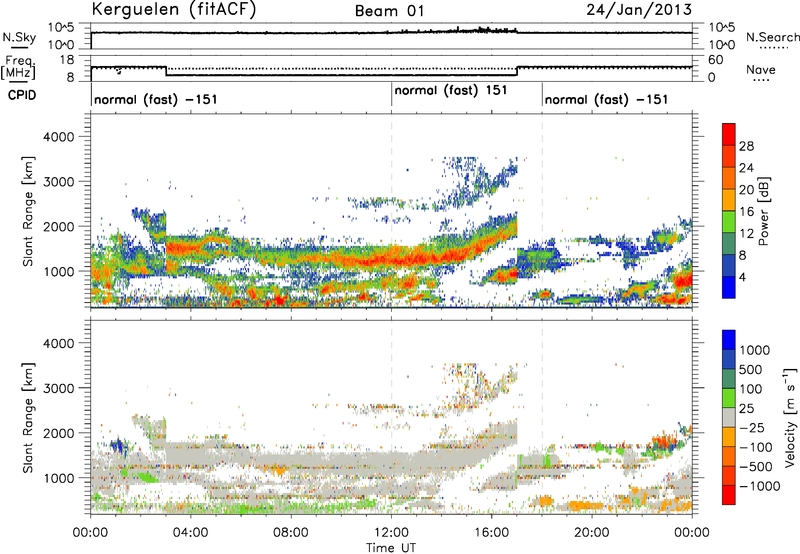
Task: Click the 'Power [dB]' colorbar label
Action: 763,211
